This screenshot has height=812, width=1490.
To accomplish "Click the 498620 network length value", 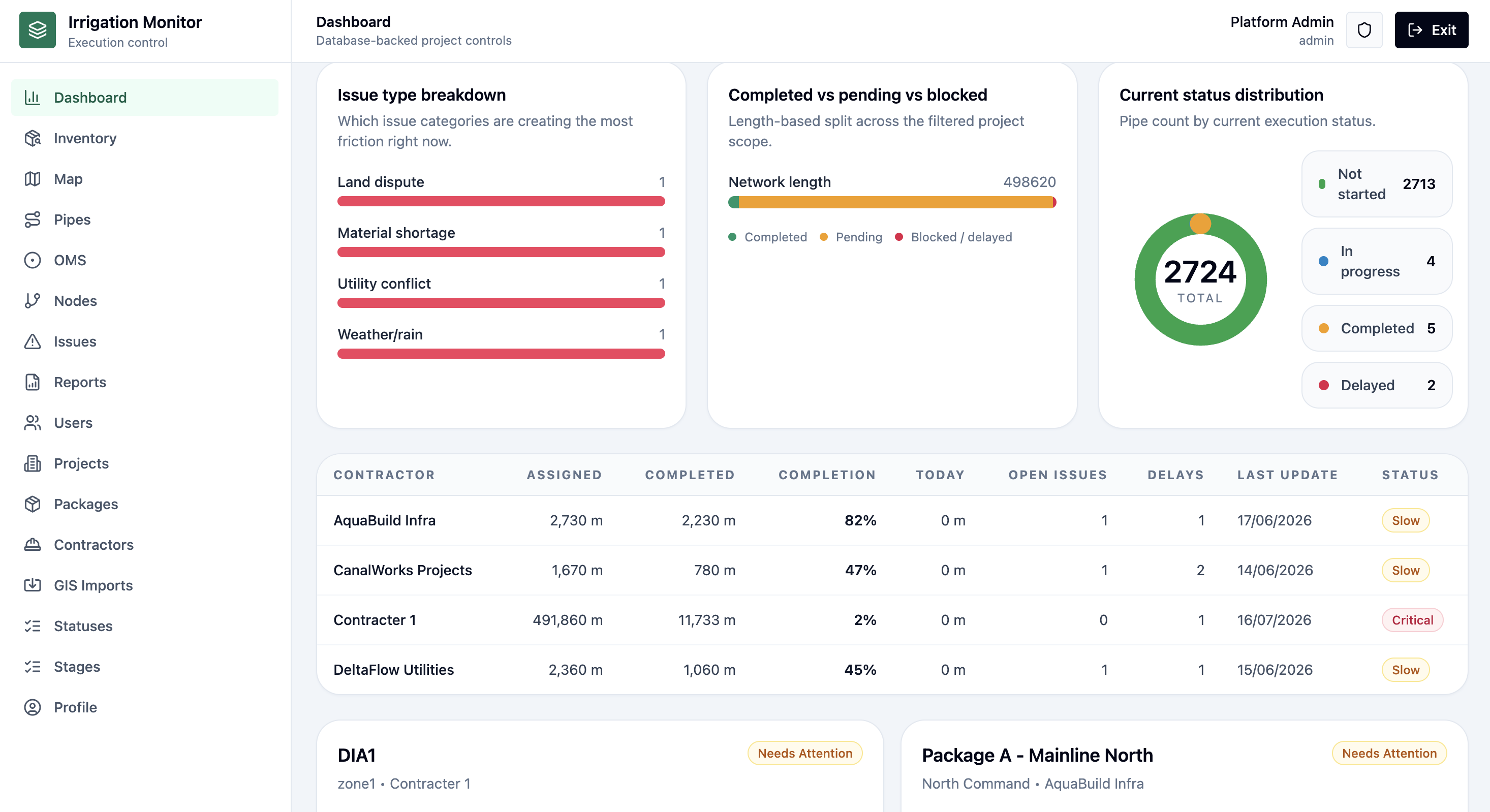I will 1030,181.
